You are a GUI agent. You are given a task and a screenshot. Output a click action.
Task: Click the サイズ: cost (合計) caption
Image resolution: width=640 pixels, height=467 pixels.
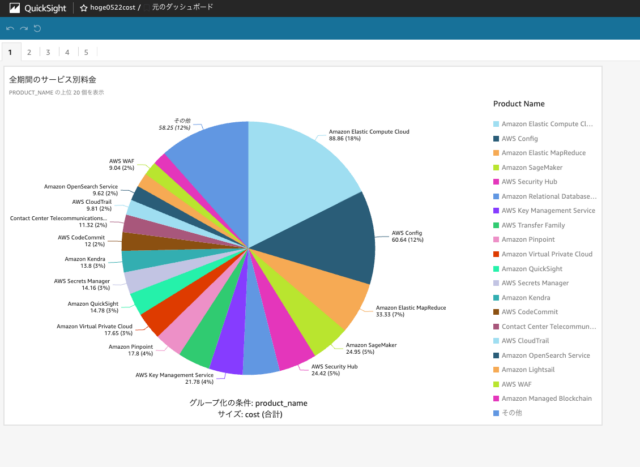click(250, 414)
